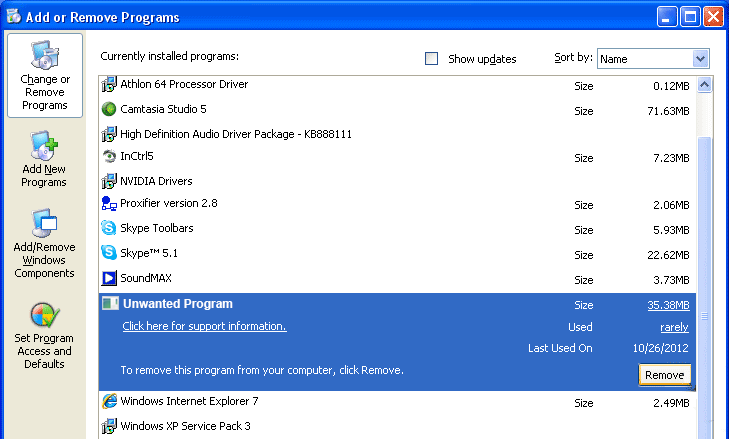Viewport: 729px width, 439px height.
Task: Maximize the Add or Remove Programs window
Action: coord(690,17)
